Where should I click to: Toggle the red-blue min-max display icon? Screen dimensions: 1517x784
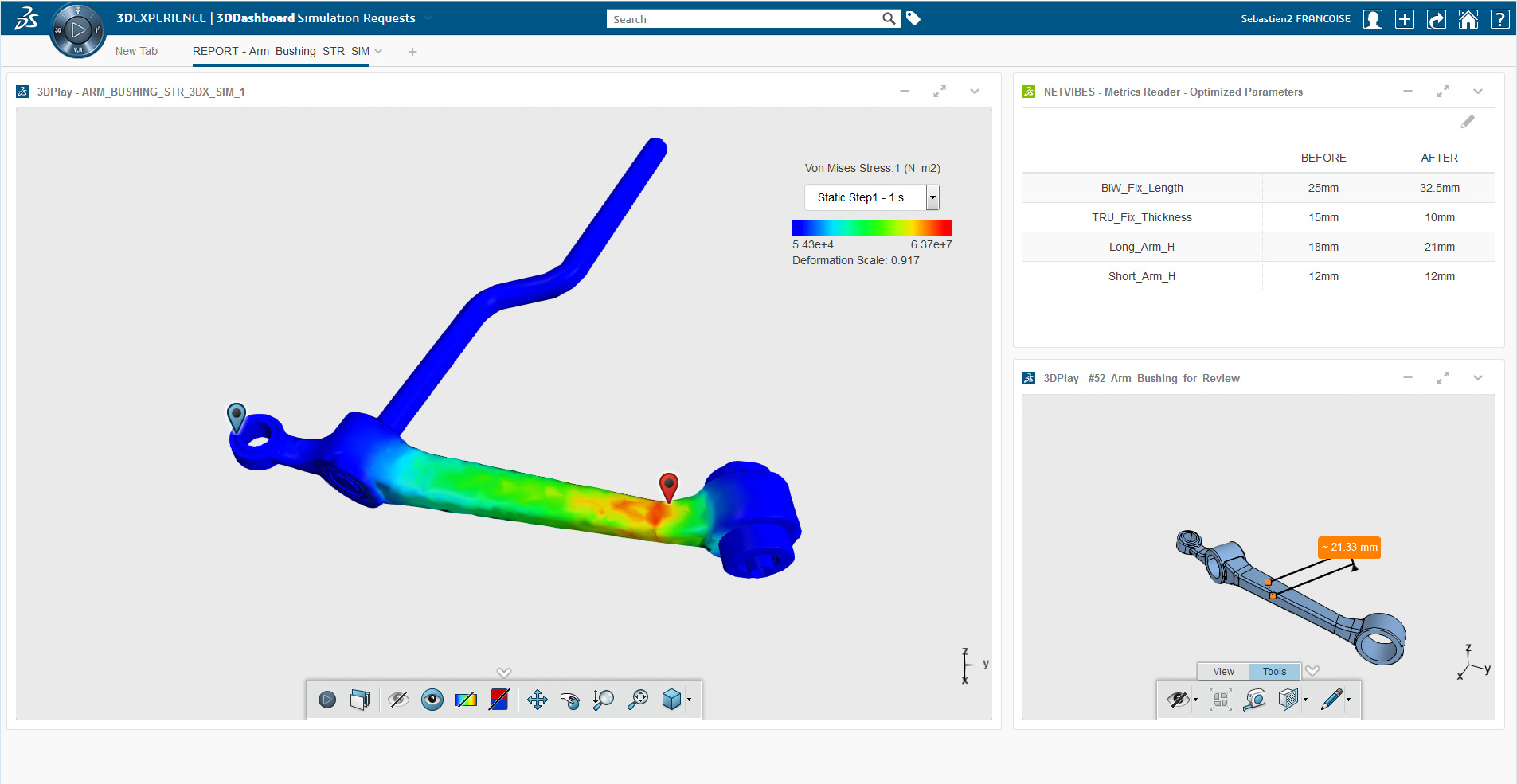click(499, 700)
